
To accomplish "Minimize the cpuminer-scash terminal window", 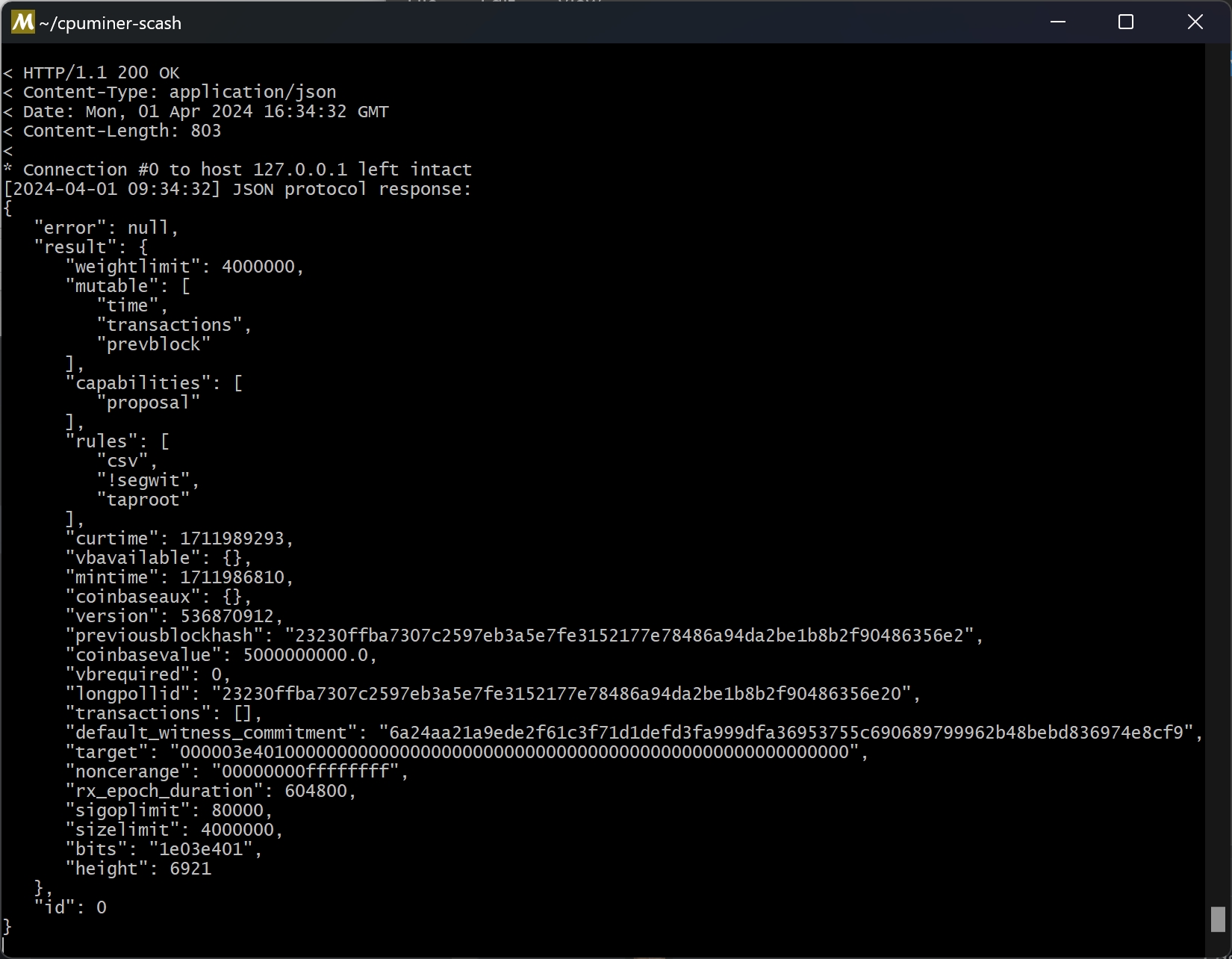I will coord(1057,22).
